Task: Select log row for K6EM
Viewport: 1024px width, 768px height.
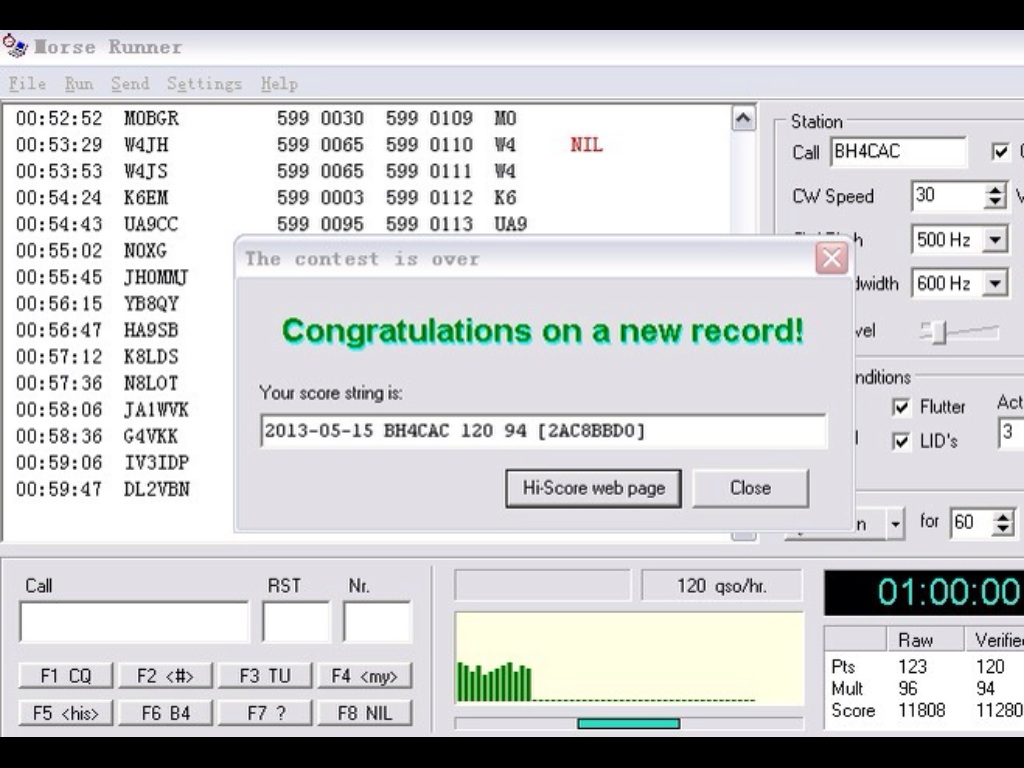Action: [366, 197]
